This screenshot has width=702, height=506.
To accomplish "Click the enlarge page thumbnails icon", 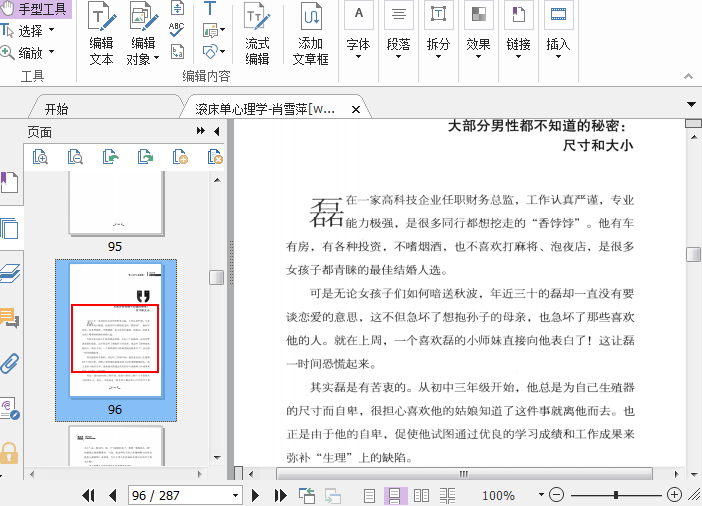I will (x=41, y=157).
